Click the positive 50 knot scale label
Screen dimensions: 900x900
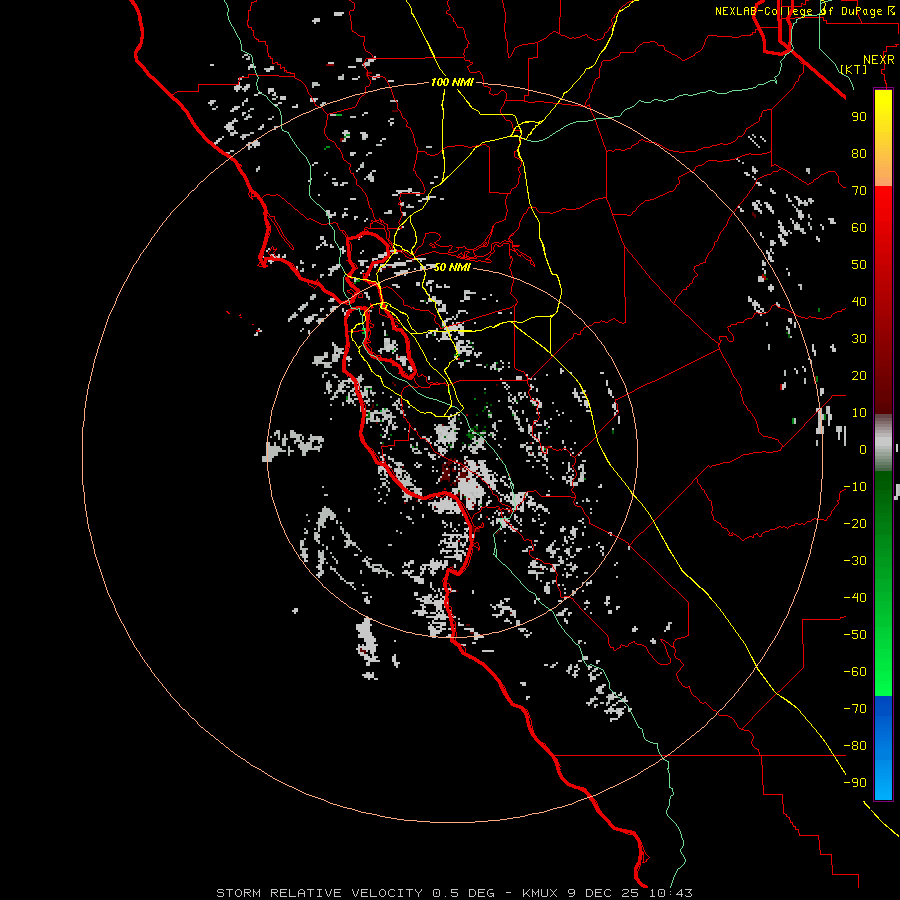(859, 265)
